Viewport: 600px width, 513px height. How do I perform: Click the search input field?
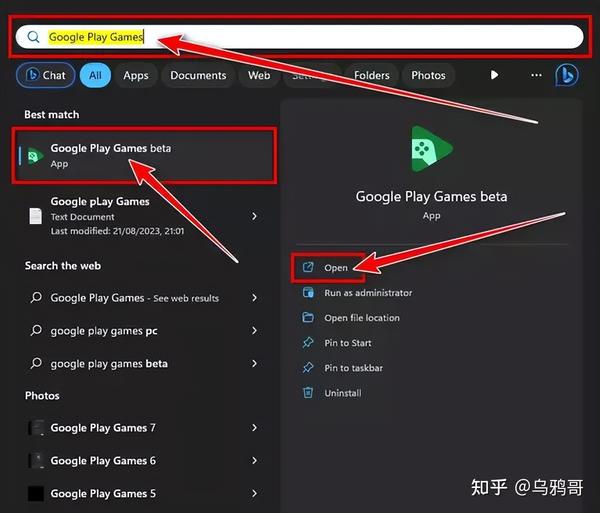(299, 37)
